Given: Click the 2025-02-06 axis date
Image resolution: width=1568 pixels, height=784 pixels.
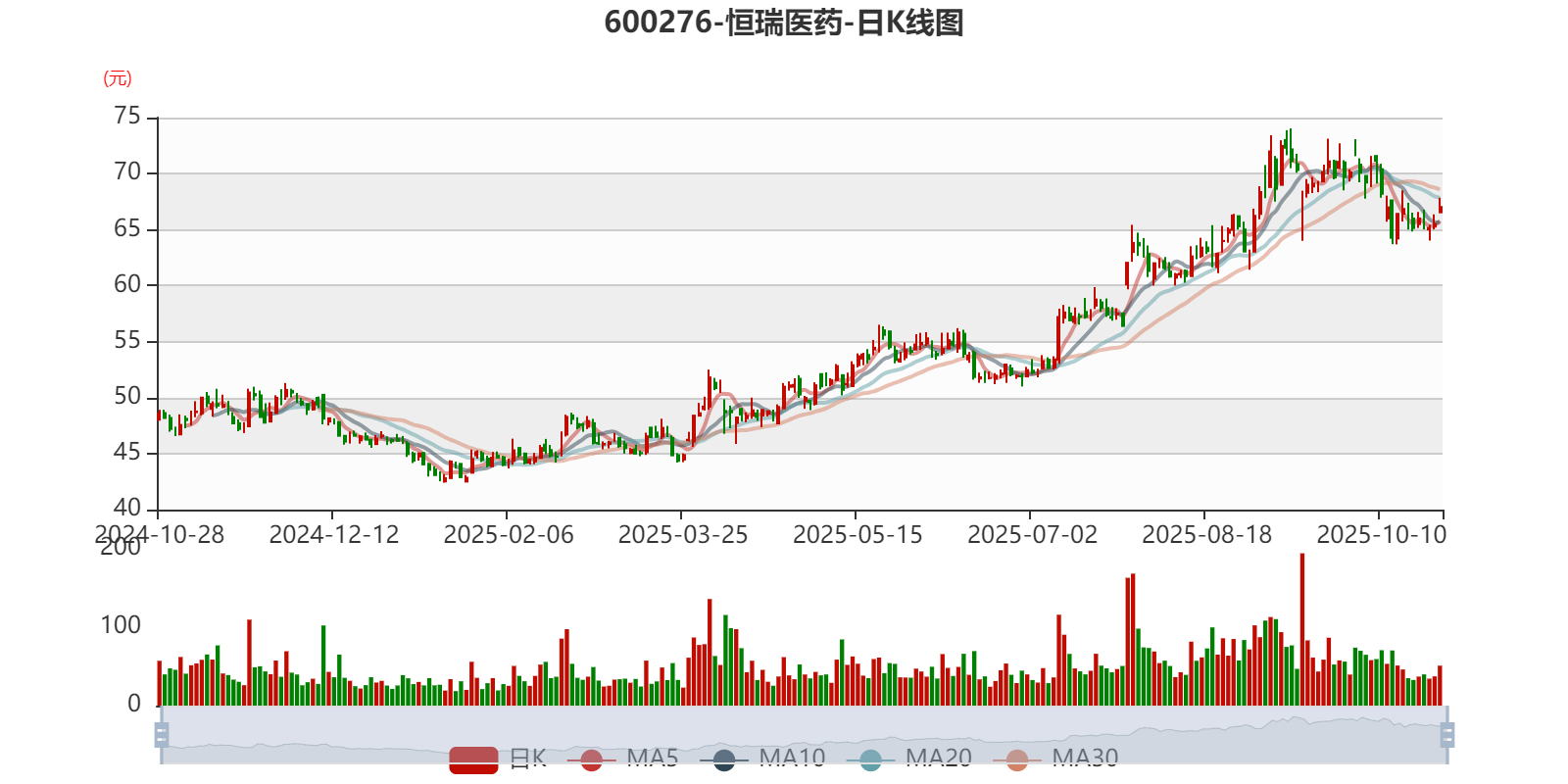Looking at the screenshot, I should coord(509,535).
